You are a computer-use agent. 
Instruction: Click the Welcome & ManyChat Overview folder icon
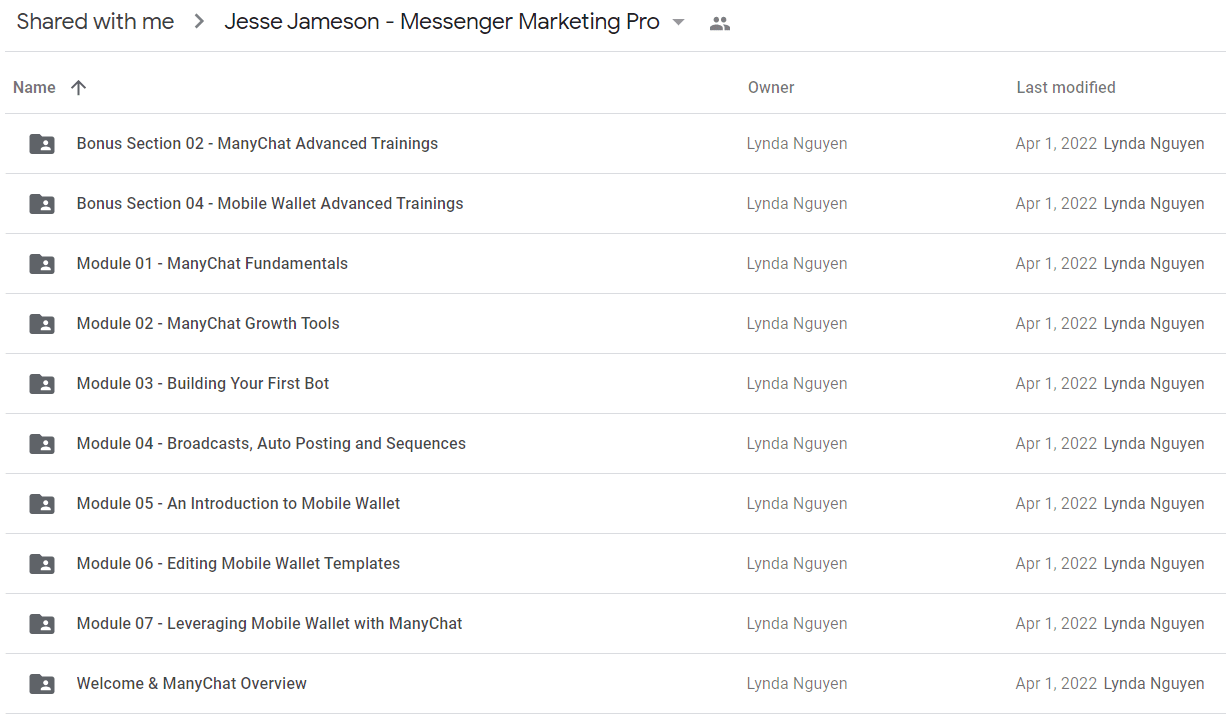point(42,684)
